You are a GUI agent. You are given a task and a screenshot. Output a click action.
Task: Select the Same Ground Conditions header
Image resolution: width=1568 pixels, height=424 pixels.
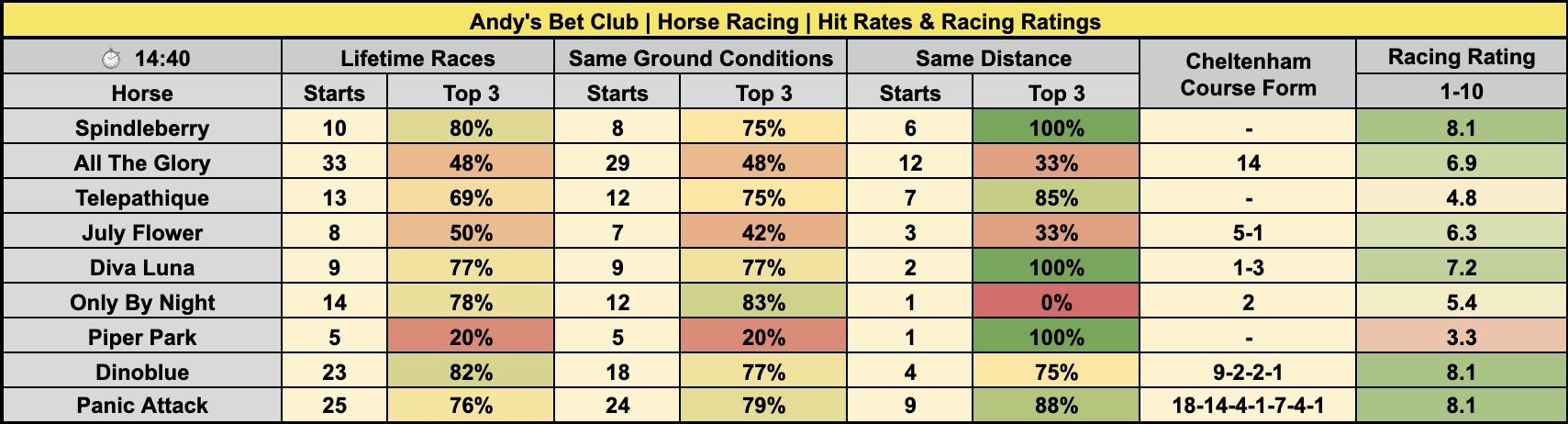point(700,59)
